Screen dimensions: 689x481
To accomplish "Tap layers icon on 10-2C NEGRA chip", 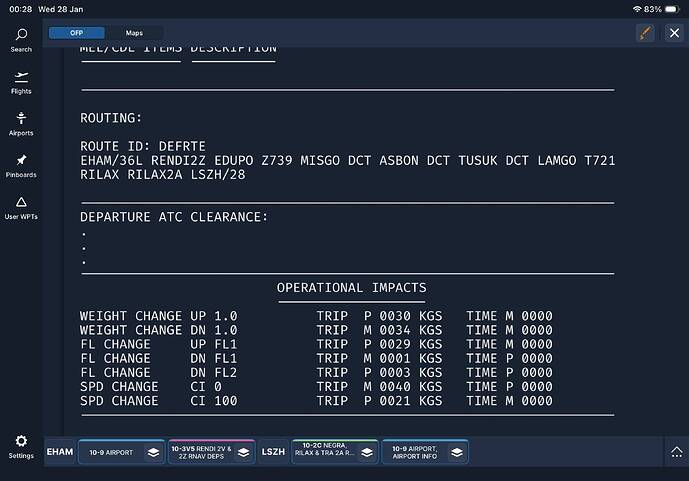I will pos(367,452).
